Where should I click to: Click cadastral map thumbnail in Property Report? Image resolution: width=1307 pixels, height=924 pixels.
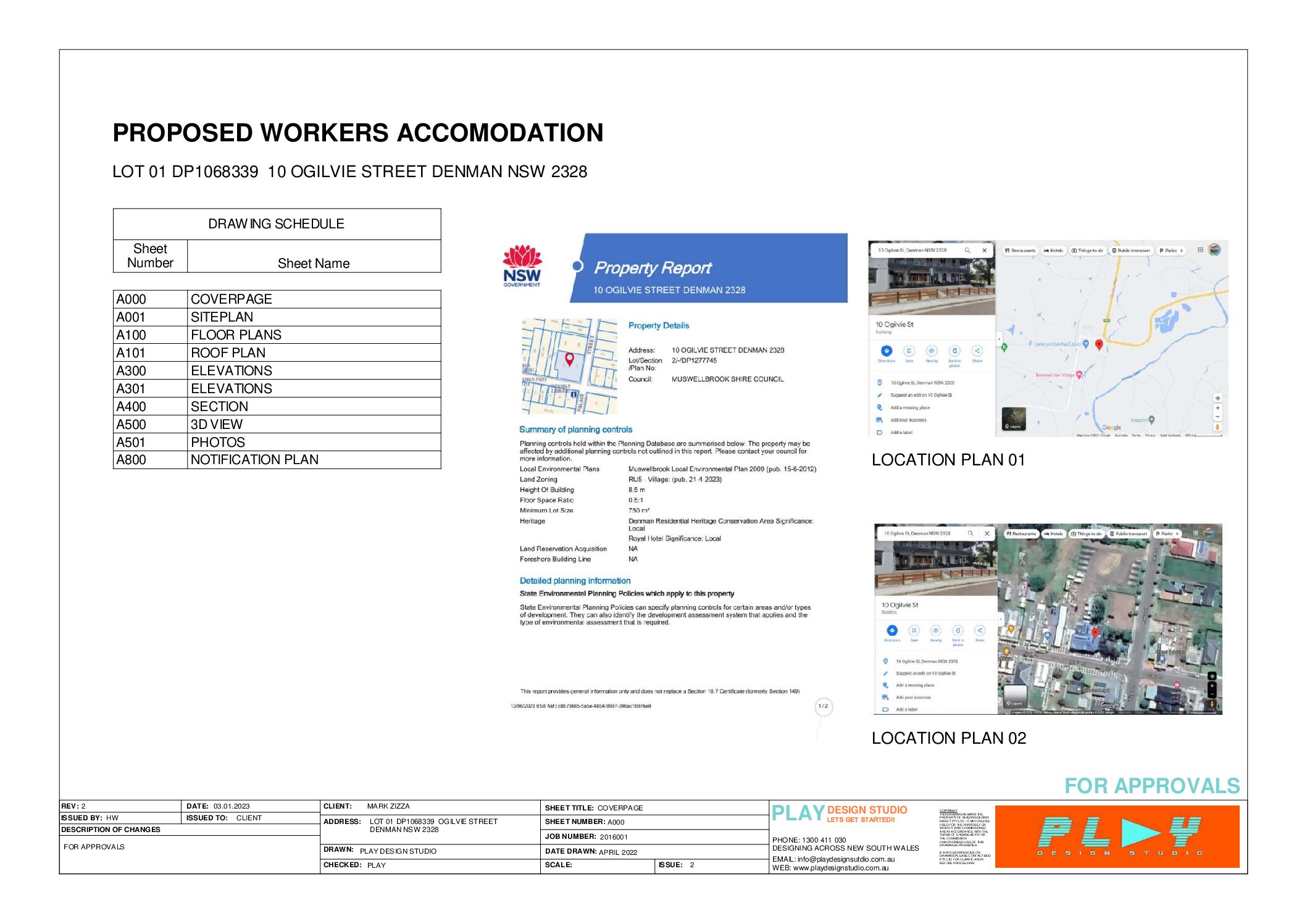[569, 366]
